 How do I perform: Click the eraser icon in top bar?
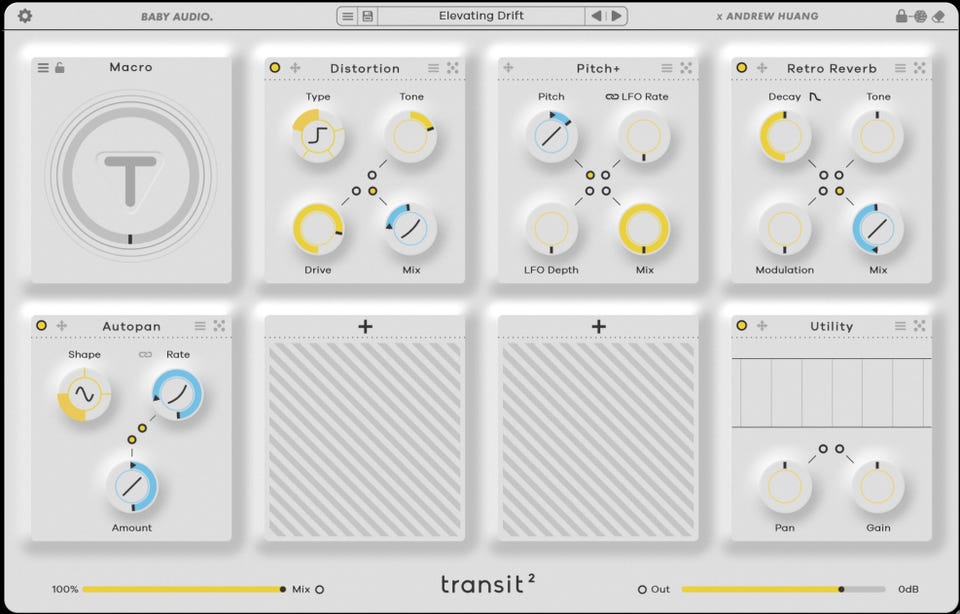click(938, 17)
